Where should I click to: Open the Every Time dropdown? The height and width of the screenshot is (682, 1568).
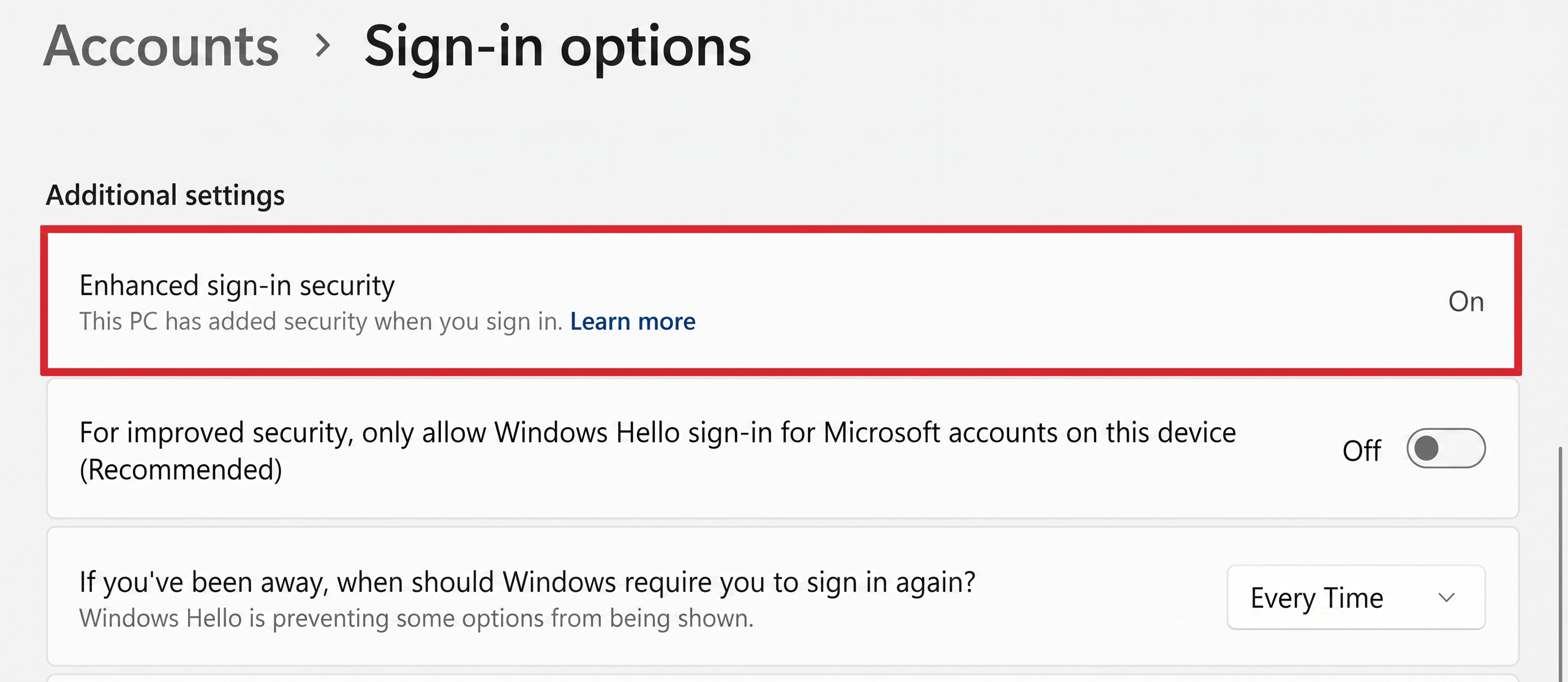pos(1356,598)
